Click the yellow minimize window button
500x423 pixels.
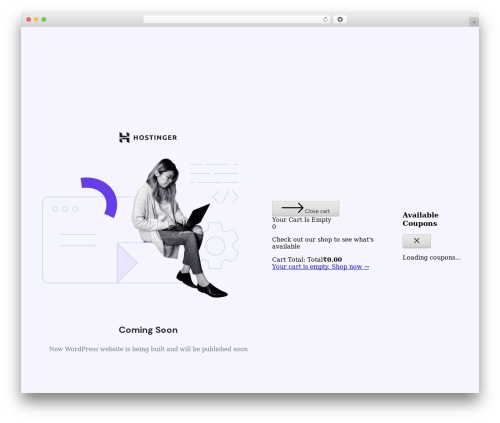(36, 19)
